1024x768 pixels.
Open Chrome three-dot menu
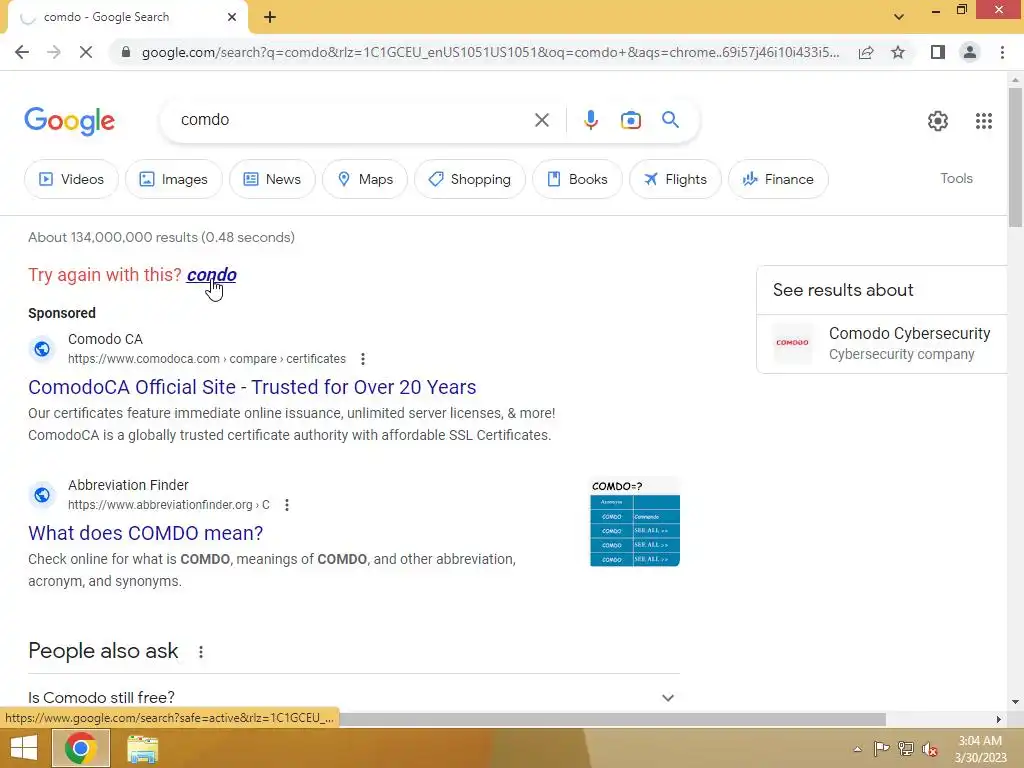point(1002,52)
